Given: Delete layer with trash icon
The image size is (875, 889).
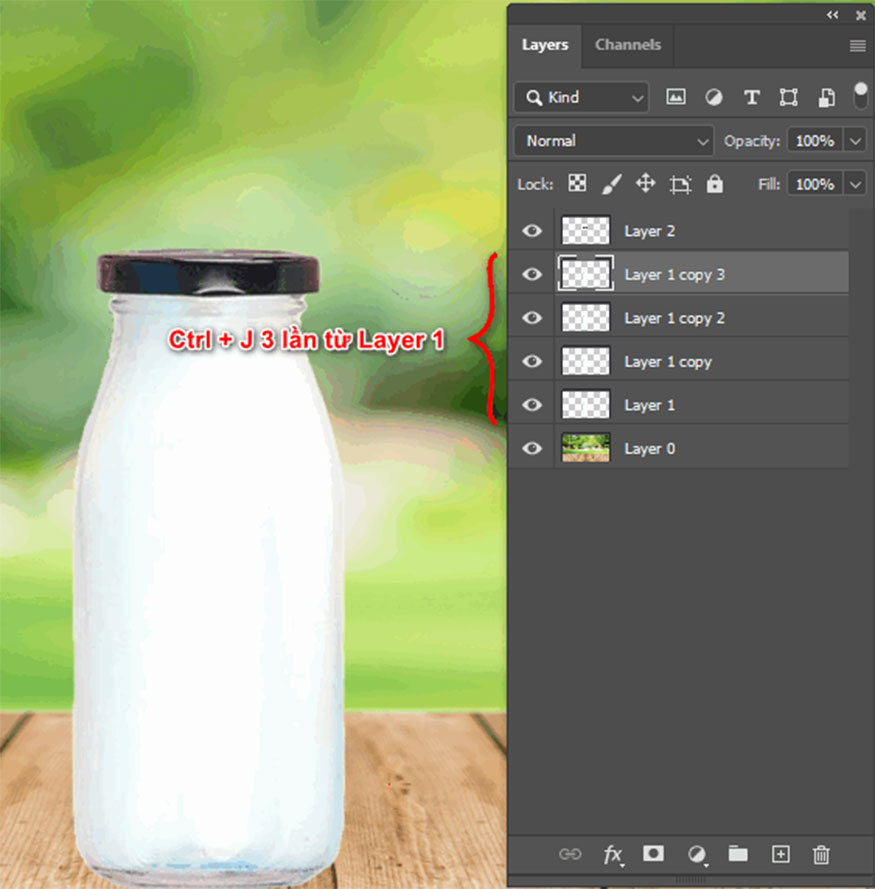Looking at the screenshot, I should [x=821, y=854].
